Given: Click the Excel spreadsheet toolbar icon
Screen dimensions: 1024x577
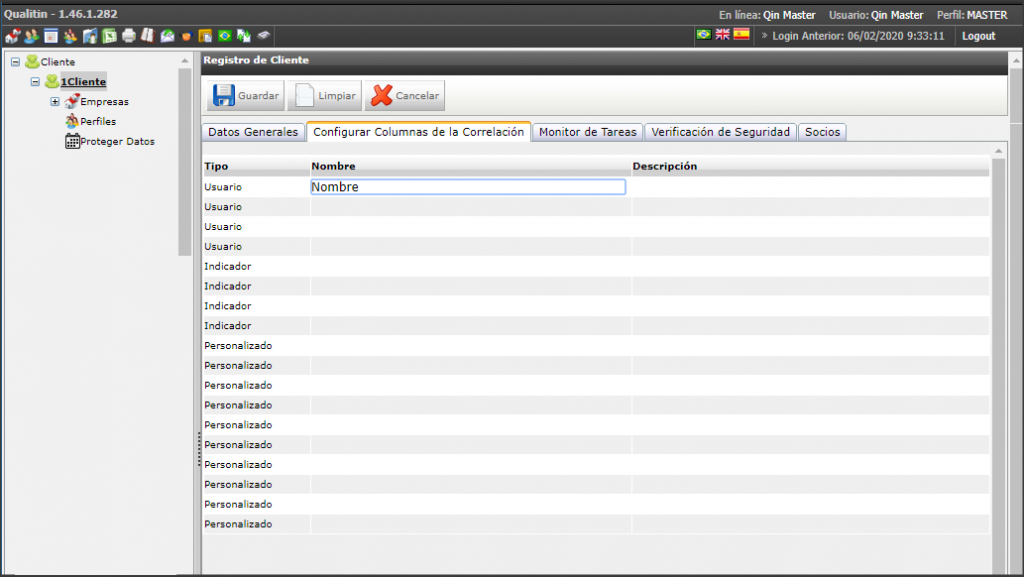Looking at the screenshot, I should 109,36.
